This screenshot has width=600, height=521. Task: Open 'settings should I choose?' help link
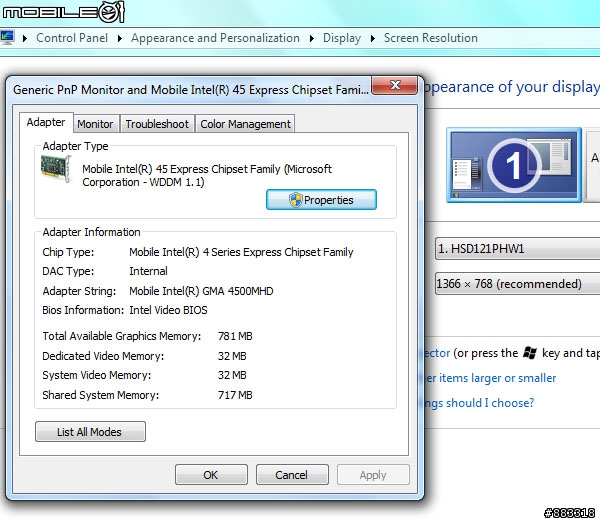pyautogui.click(x=479, y=403)
